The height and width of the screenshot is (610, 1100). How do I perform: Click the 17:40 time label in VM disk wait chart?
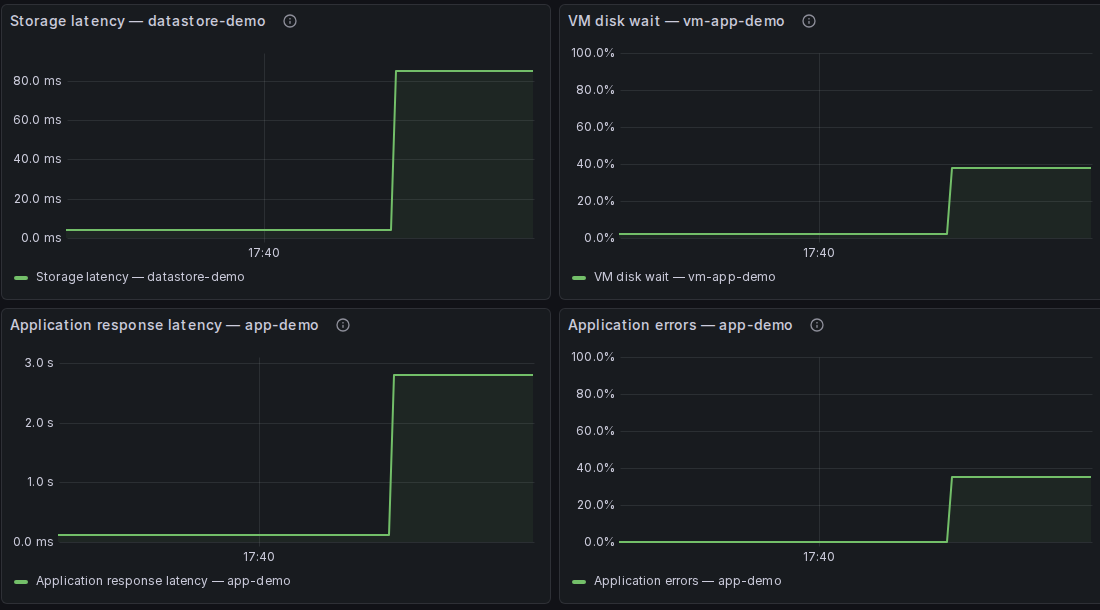(x=819, y=253)
